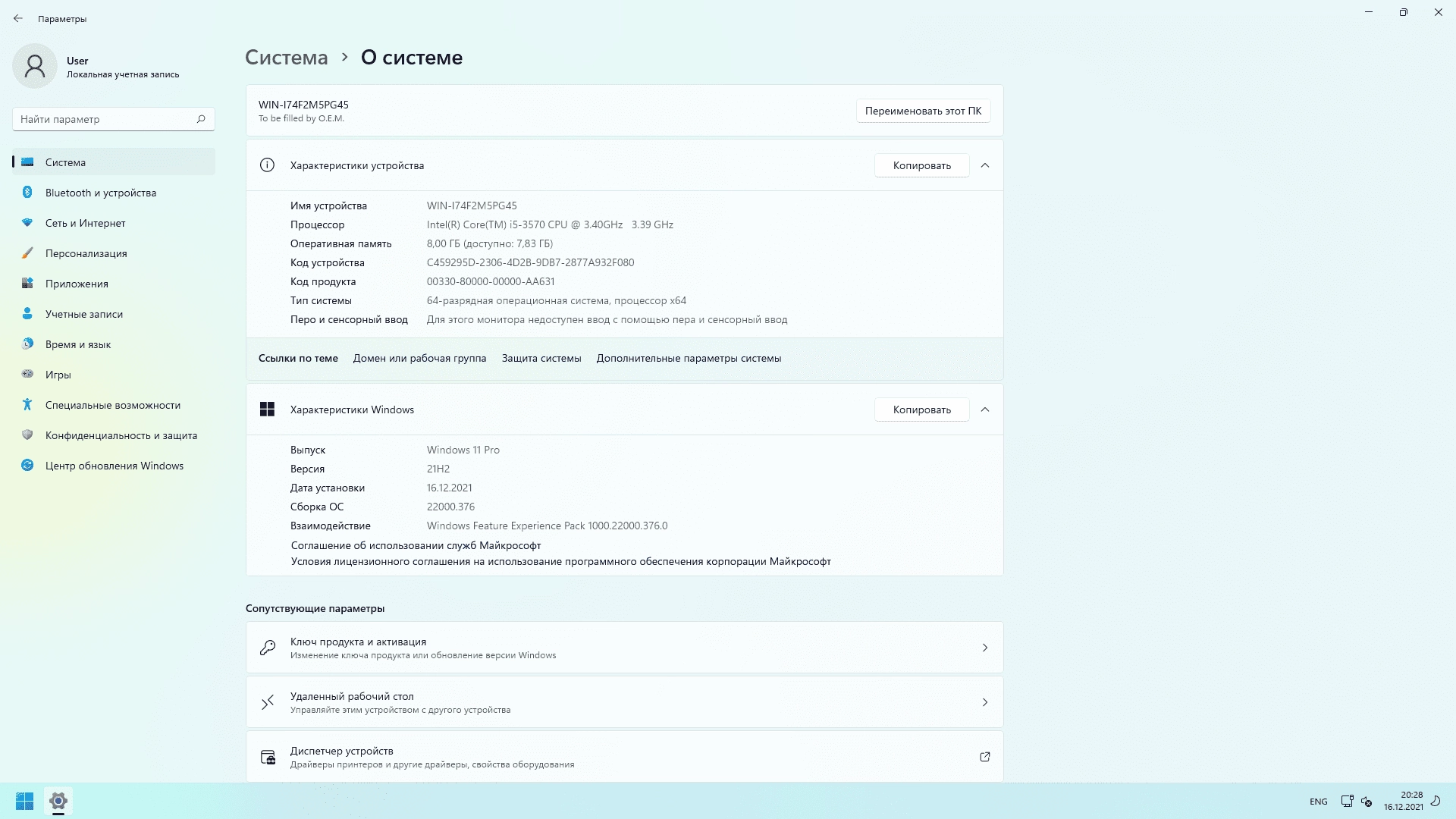
Task: Click the Приложения apps icon
Action: (27, 283)
